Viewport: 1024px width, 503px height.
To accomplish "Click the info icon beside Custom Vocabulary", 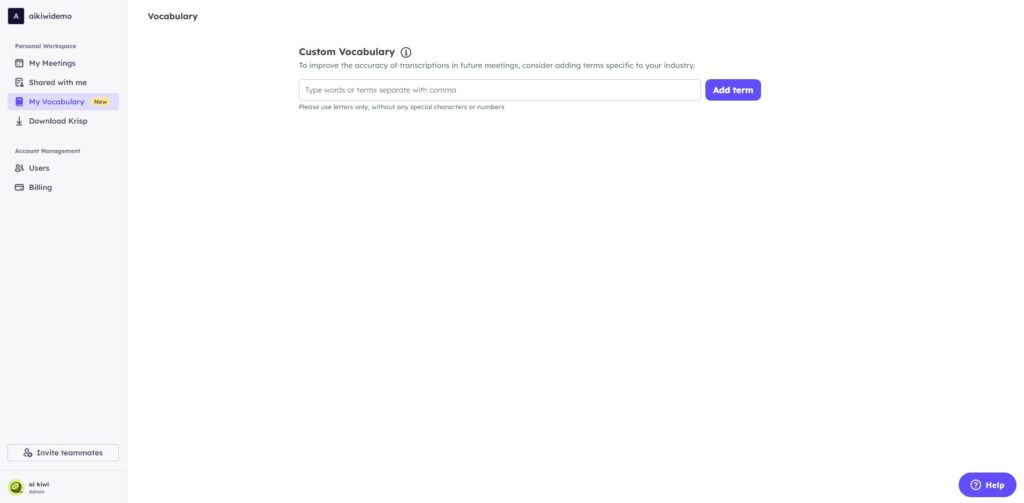I will tap(406, 52).
